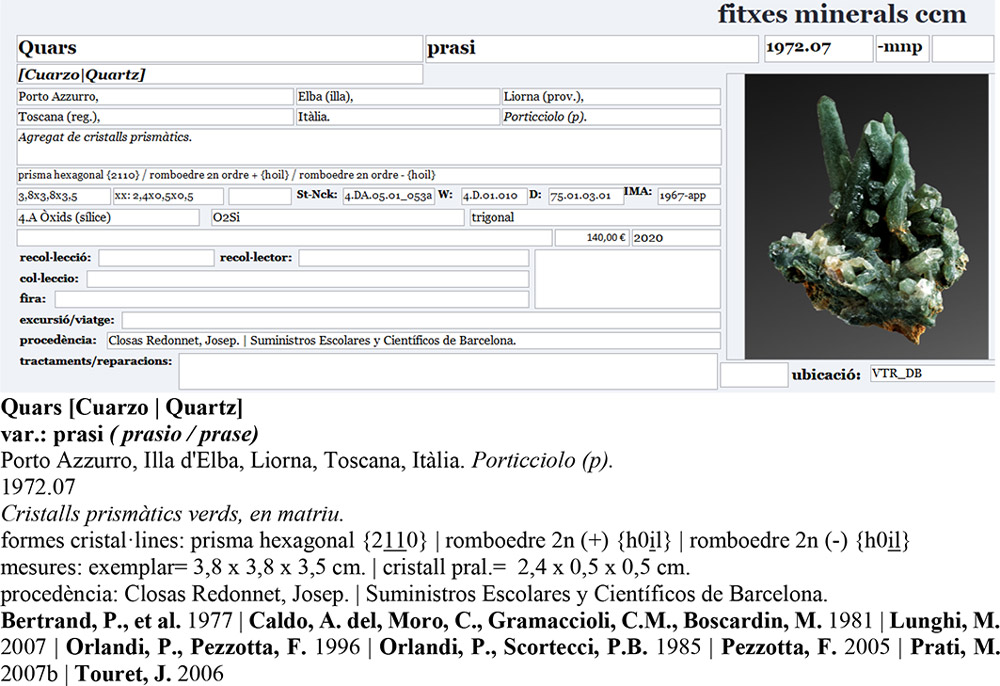Click the 'ubicació:' label

(x=826, y=375)
